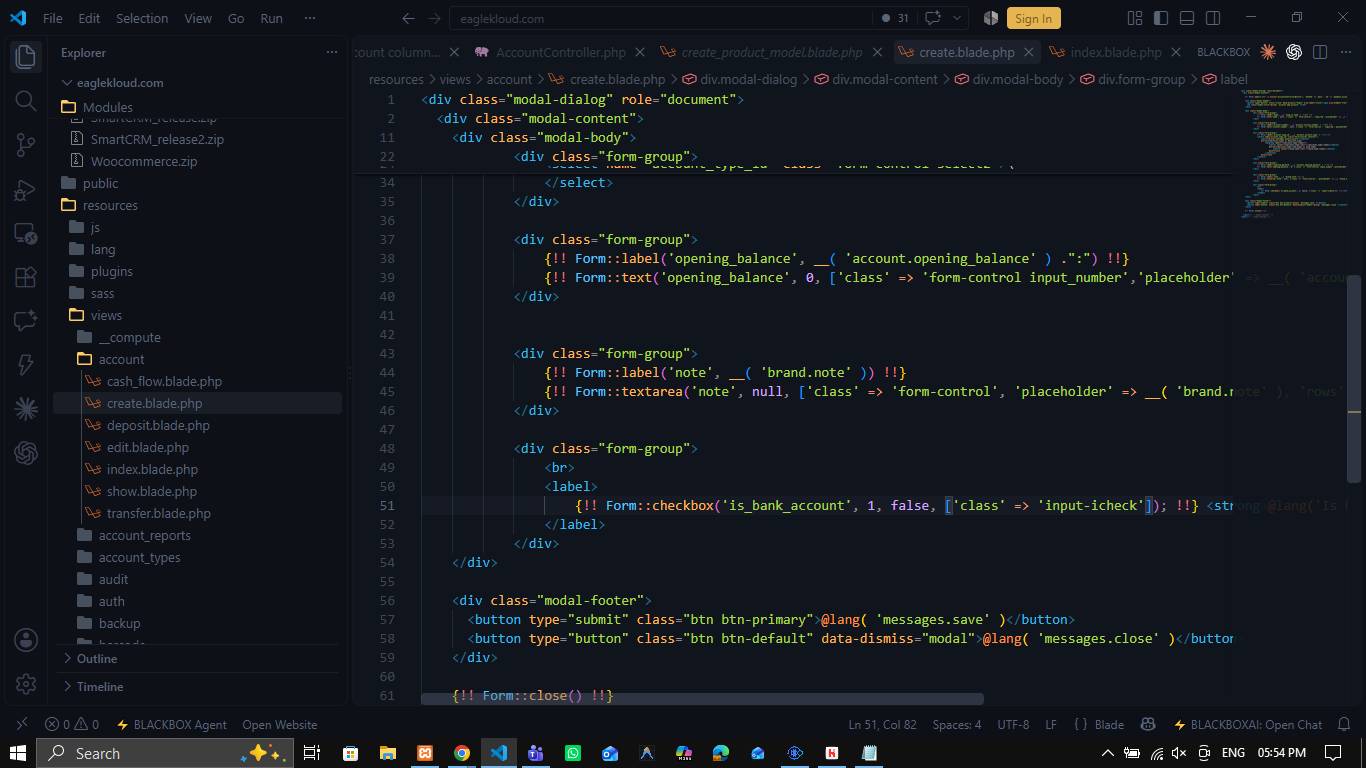Open Run and Debug view

click(26, 189)
